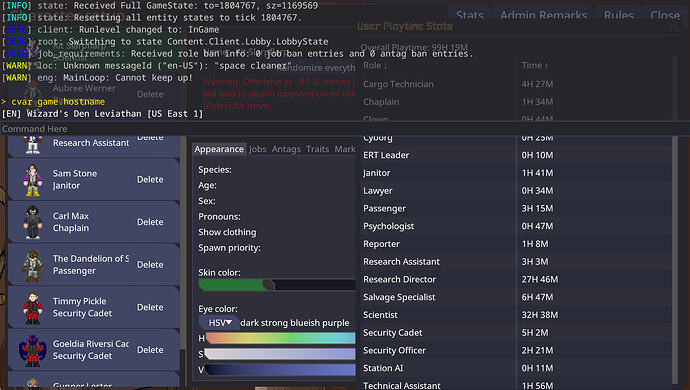This screenshot has height=390, width=690.
Task: Delete the Goeldia Riversi character
Action: [150, 350]
